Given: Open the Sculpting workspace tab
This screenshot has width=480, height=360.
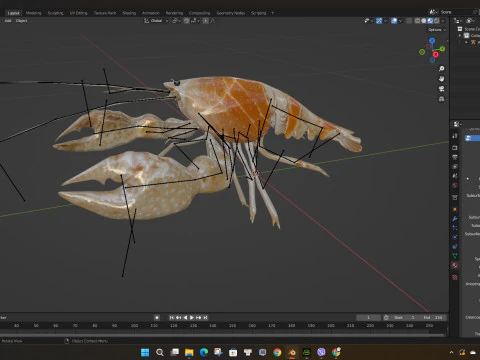Looking at the screenshot, I should [55, 13].
